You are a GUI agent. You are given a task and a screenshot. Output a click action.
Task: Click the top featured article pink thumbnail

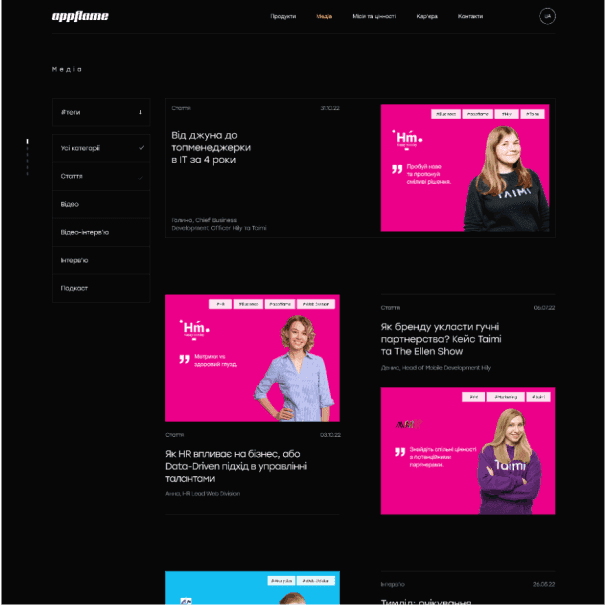point(464,168)
